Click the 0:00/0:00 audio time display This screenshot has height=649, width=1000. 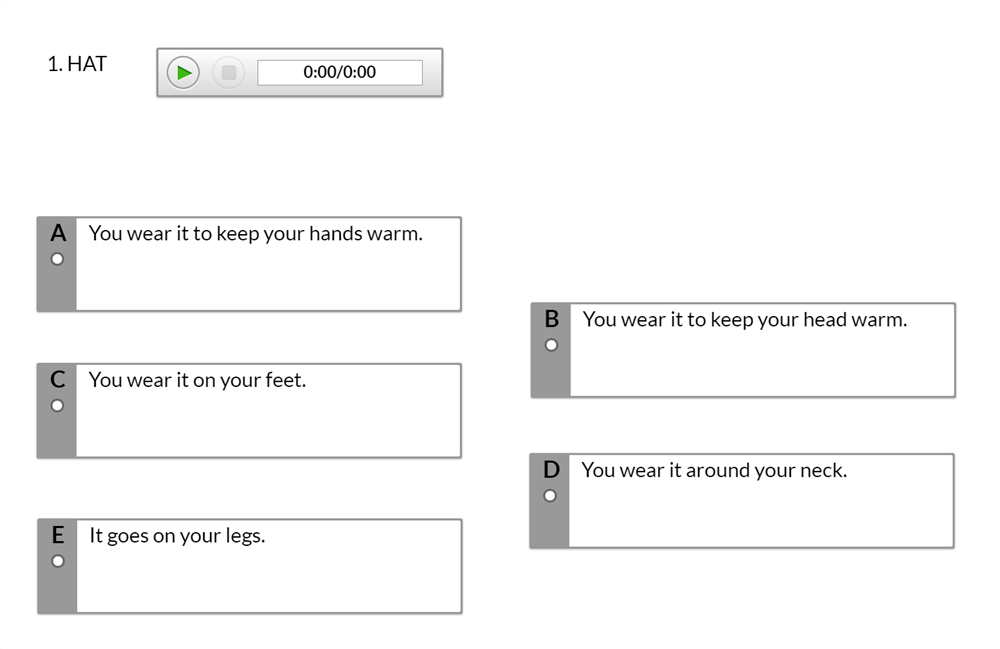339,72
